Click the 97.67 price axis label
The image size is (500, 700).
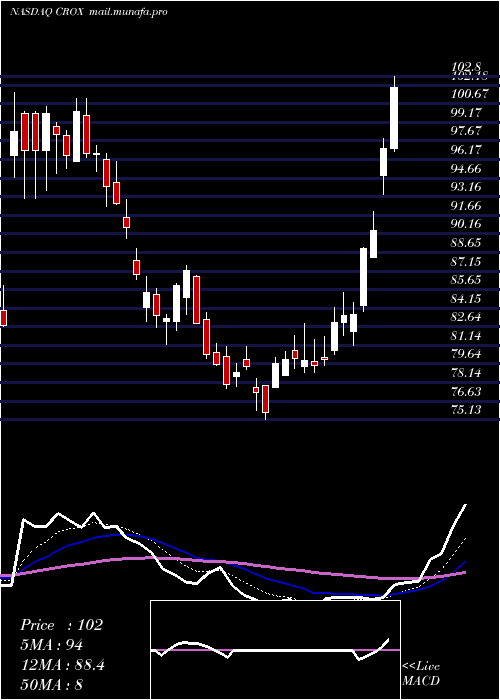click(x=467, y=131)
